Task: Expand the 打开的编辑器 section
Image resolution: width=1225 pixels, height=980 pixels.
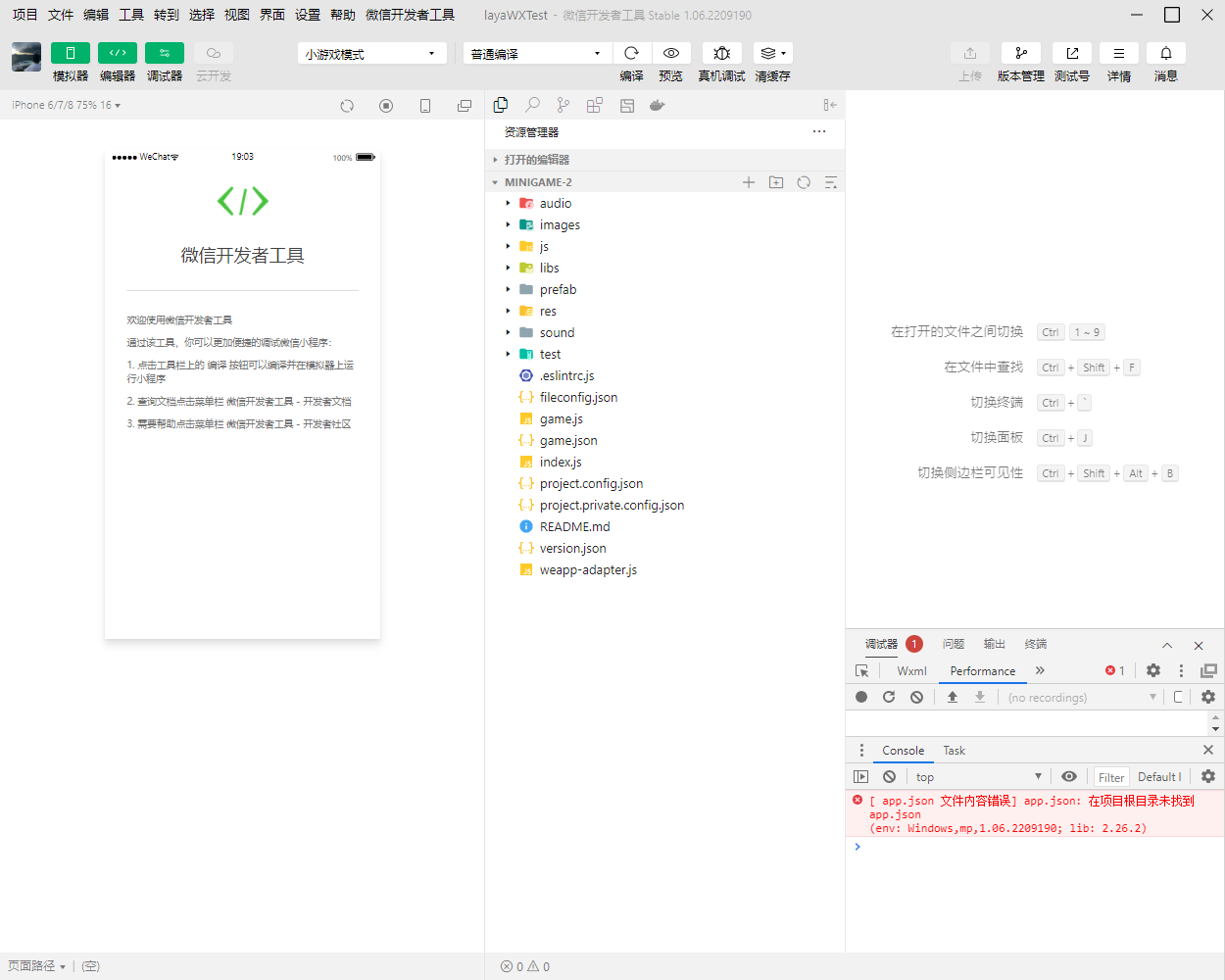Action: point(664,160)
